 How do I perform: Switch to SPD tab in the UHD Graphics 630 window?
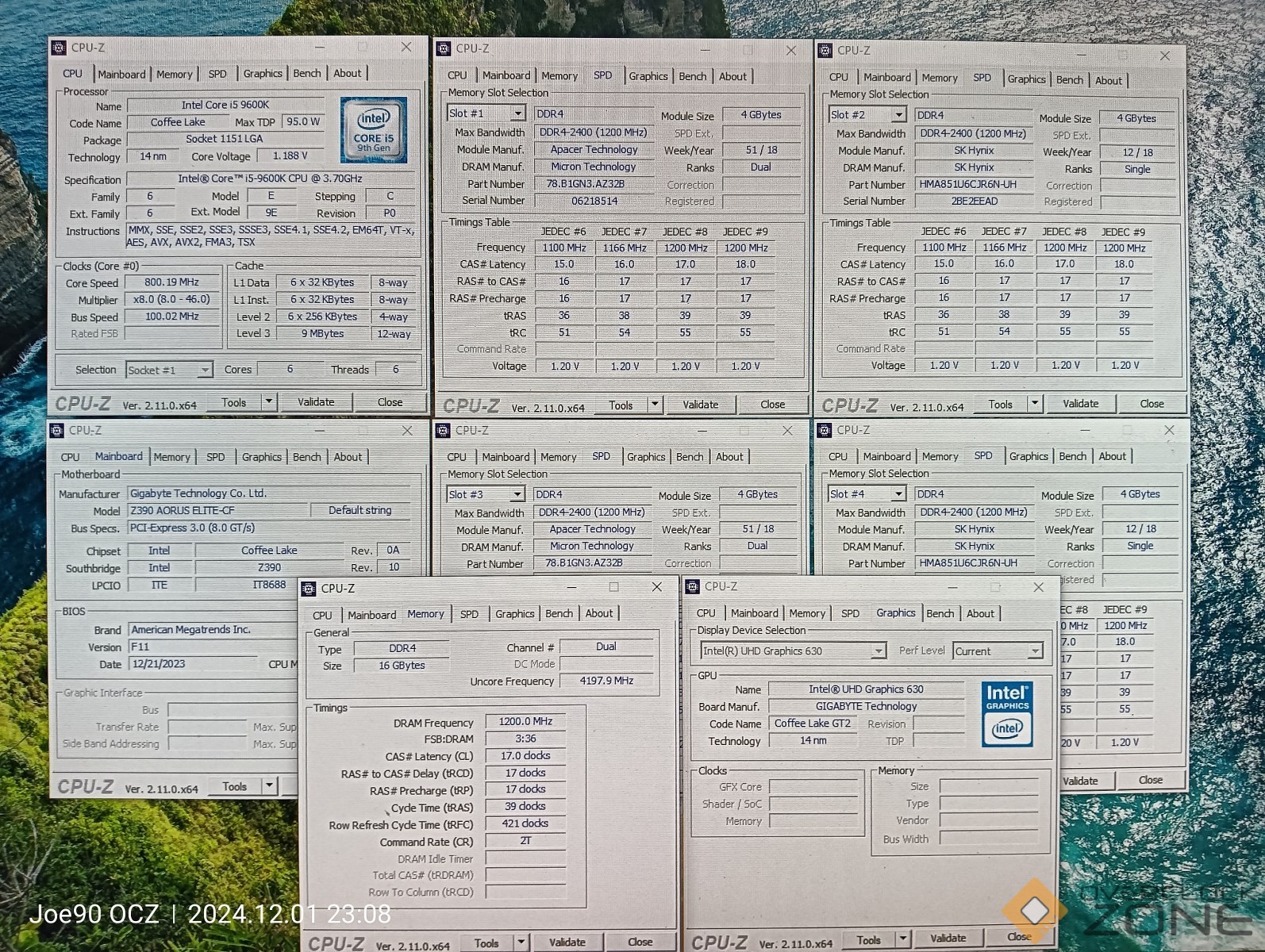pyautogui.click(x=850, y=614)
